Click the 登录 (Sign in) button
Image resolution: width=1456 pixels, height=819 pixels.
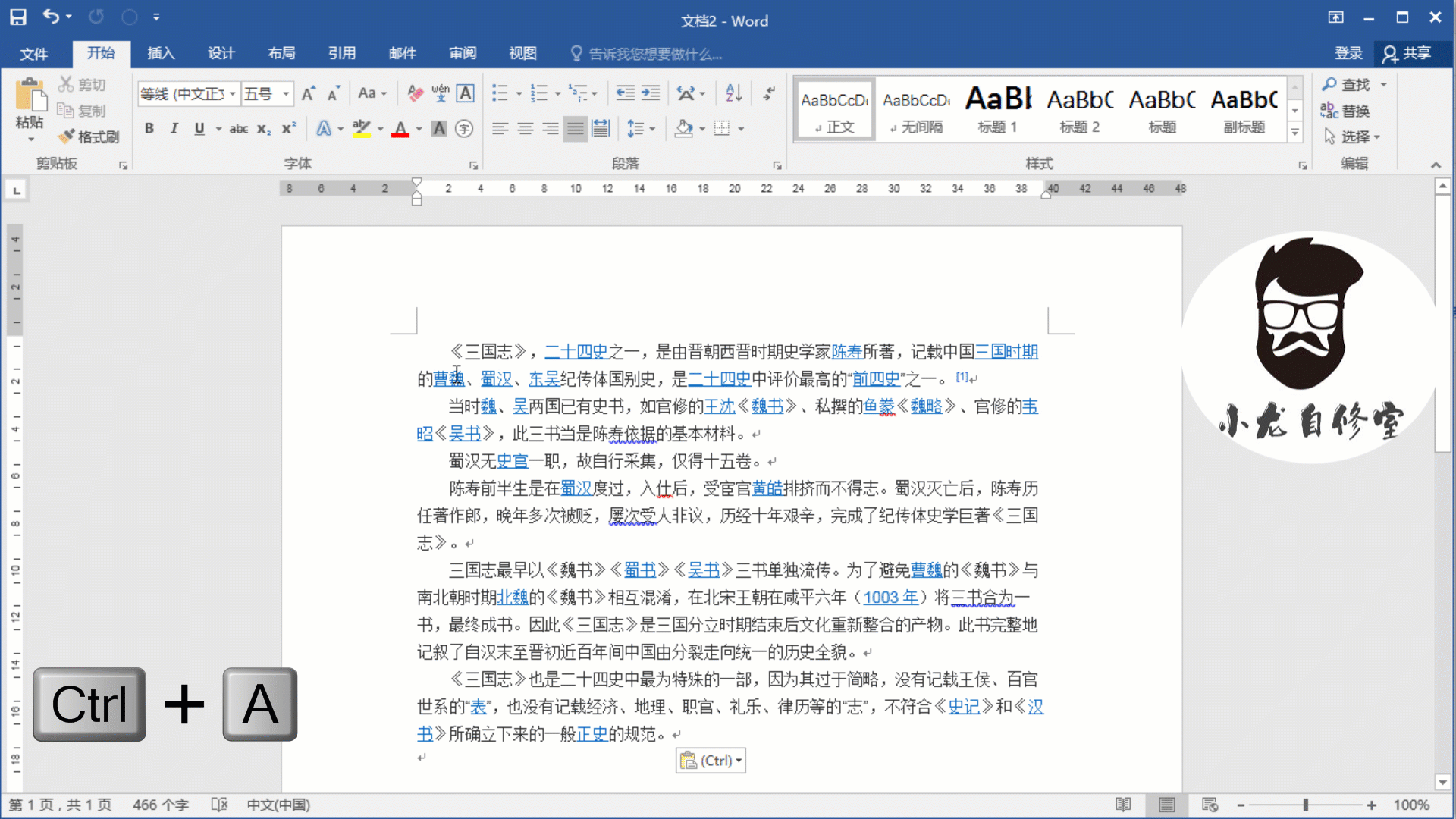[1348, 53]
